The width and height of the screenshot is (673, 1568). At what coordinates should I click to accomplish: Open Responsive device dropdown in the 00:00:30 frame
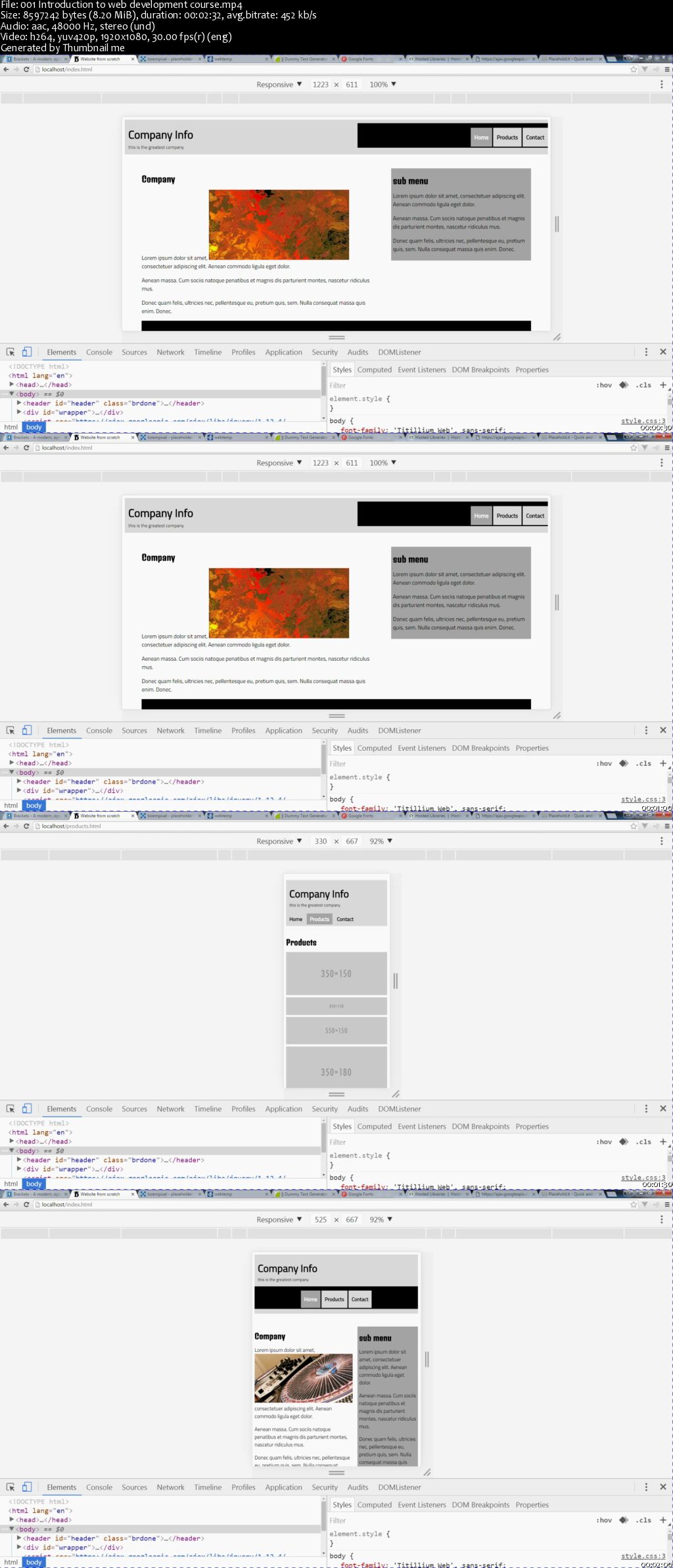point(279,85)
